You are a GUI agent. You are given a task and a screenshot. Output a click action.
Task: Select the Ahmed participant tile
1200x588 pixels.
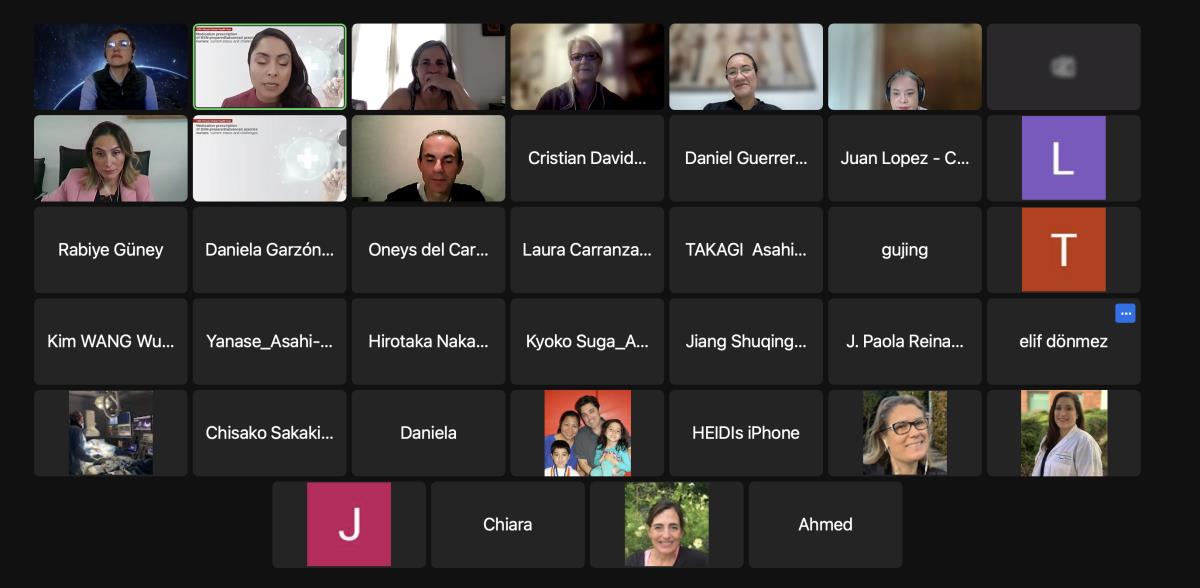(826, 524)
